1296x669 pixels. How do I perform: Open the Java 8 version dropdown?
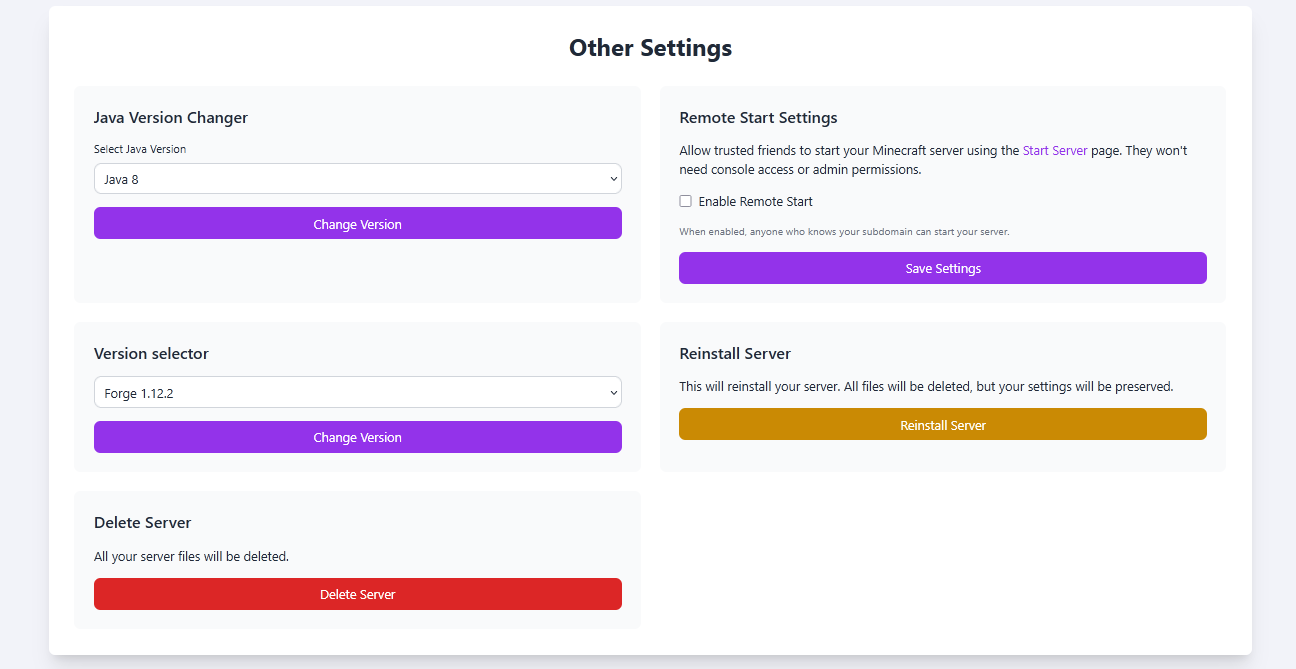click(x=357, y=179)
